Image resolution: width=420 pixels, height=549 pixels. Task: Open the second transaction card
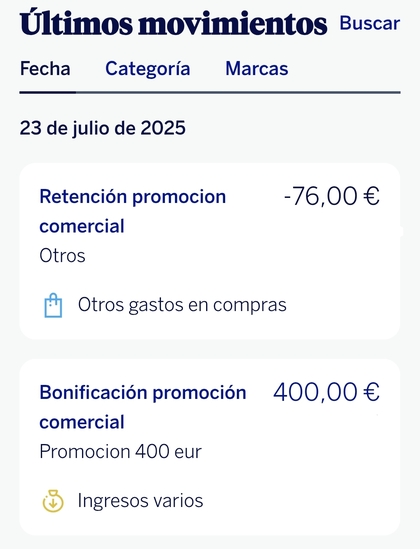click(x=210, y=447)
